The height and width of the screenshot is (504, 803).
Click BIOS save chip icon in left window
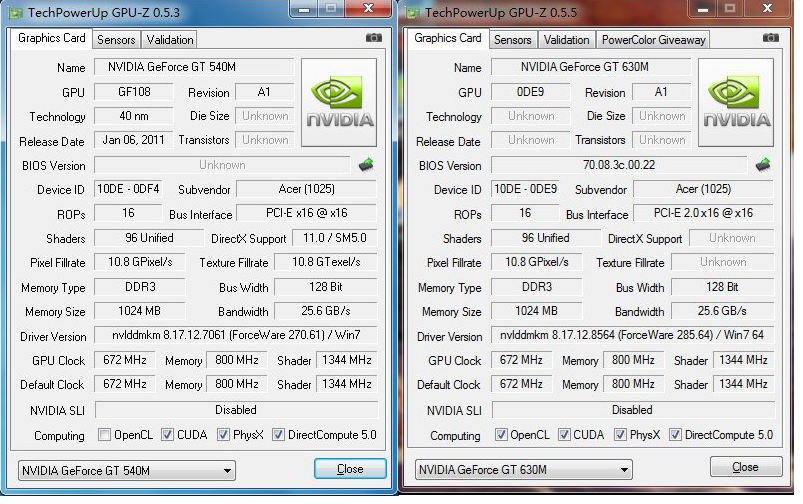click(x=366, y=164)
